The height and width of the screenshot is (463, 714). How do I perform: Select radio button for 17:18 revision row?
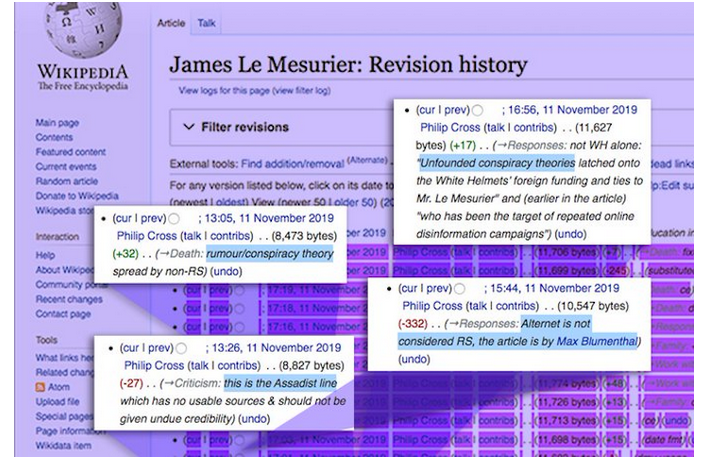240,309
